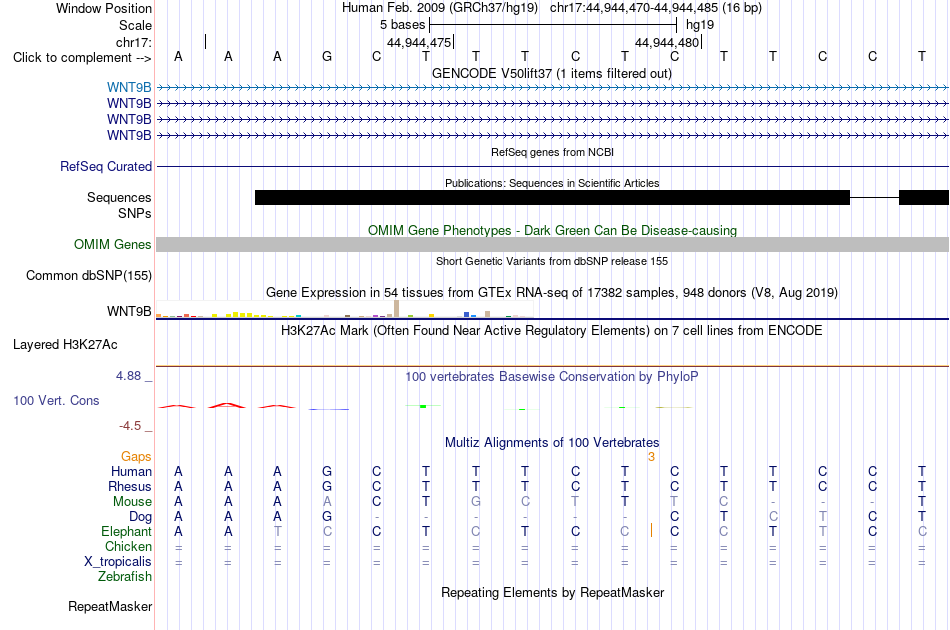Screen dimensions: 950x630
Task: Open the RefSeq Curated track label
Action: point(105,166)
